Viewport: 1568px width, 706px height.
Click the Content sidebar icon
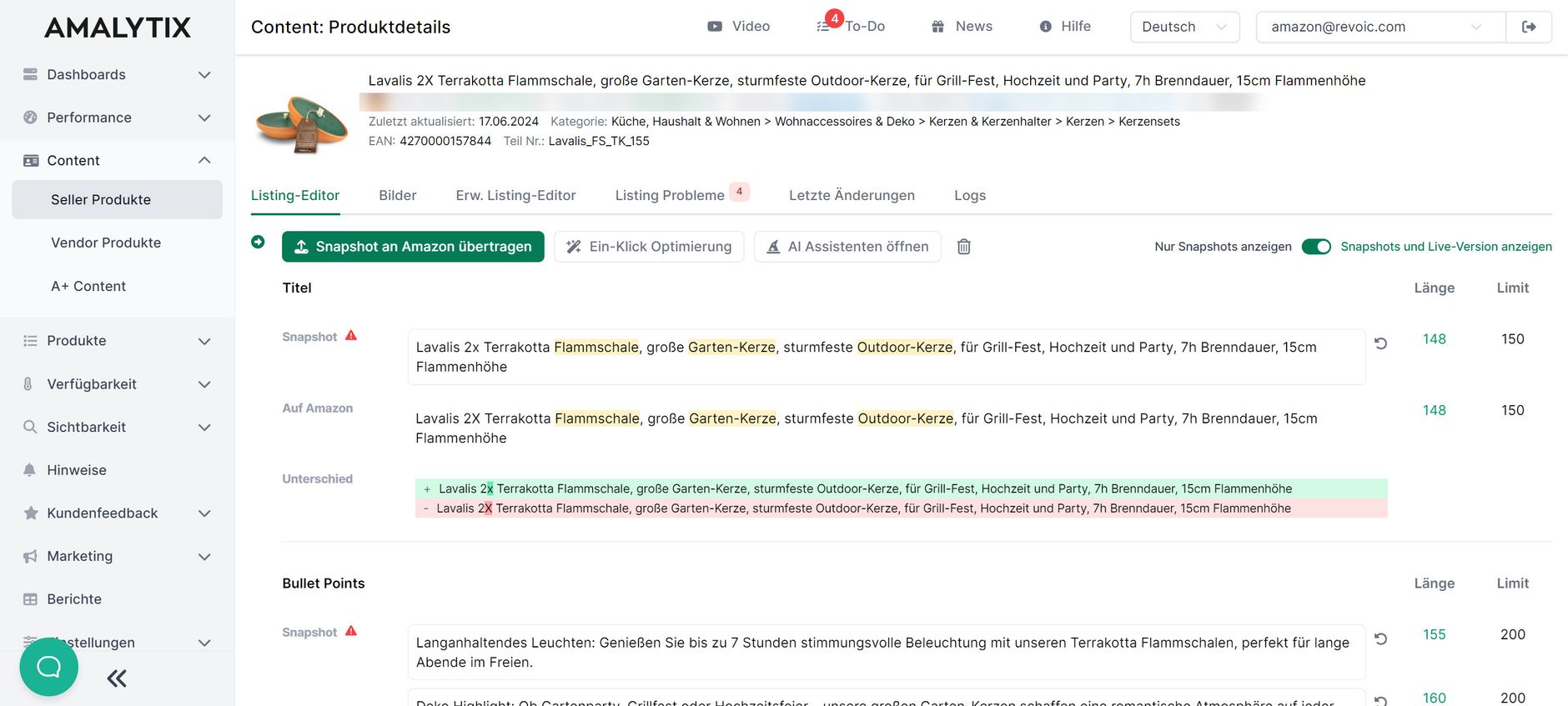pyautogui.click(x=30, y=160)
